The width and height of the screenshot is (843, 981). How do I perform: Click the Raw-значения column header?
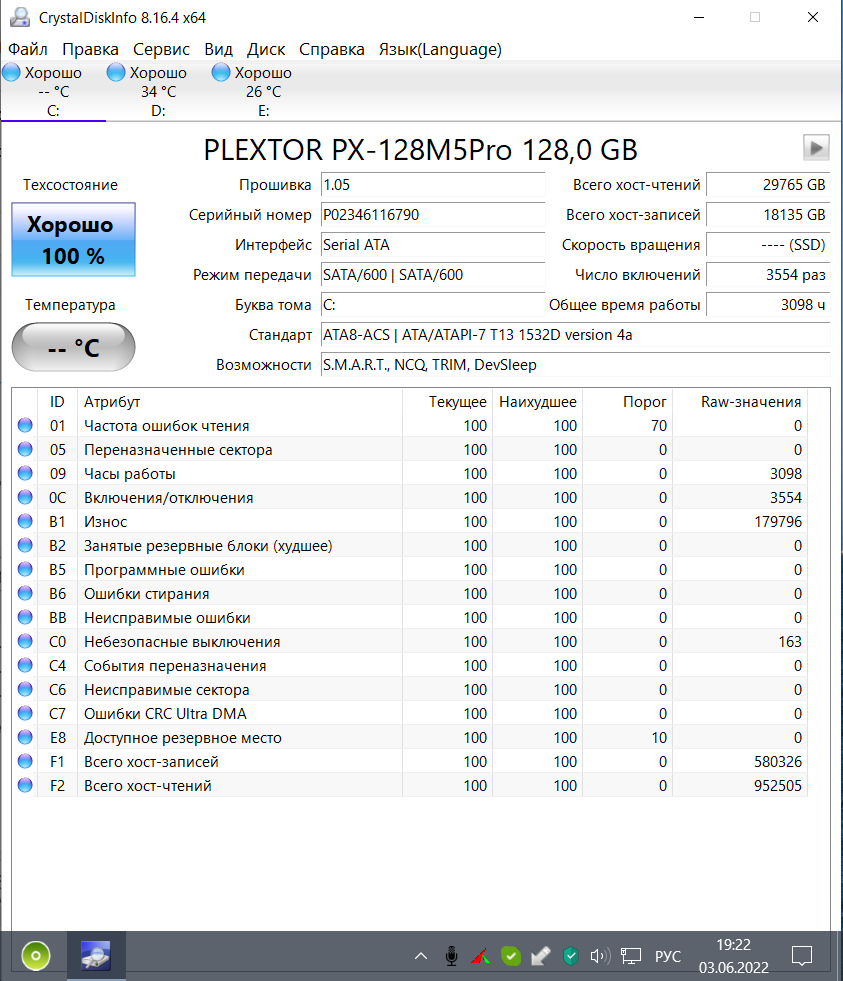[x=740, y=402]
